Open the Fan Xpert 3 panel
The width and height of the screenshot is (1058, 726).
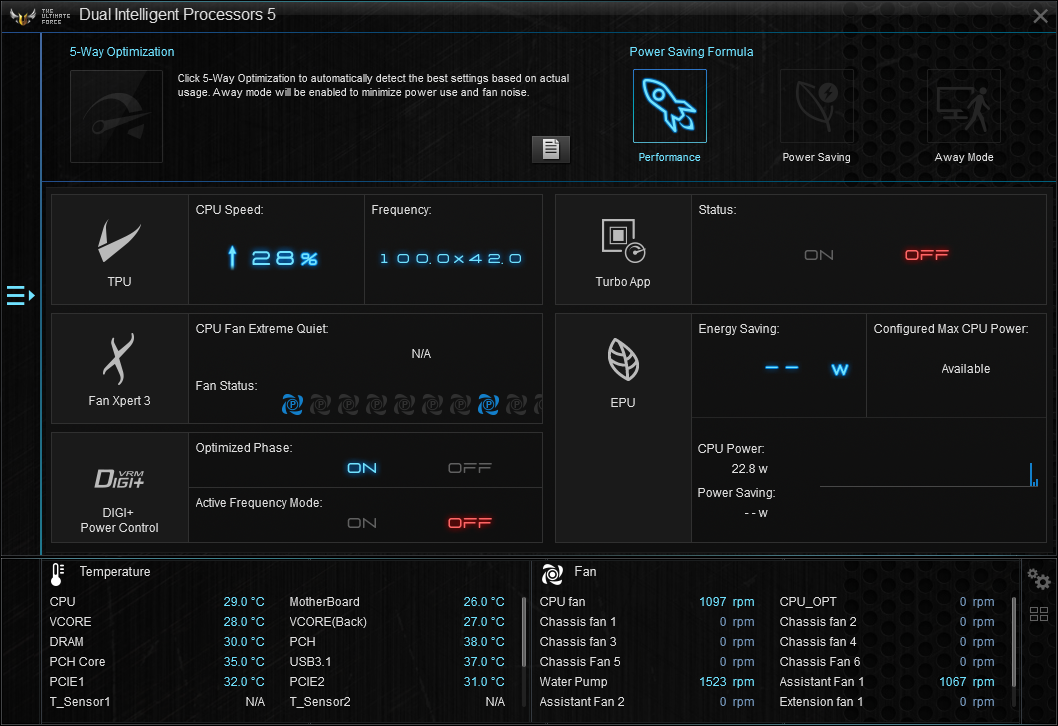coord(119,368)
